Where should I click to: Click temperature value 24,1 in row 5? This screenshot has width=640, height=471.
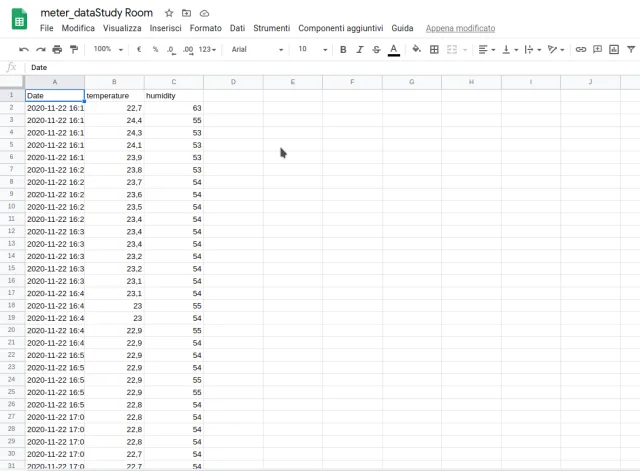(x=114, y=145)
